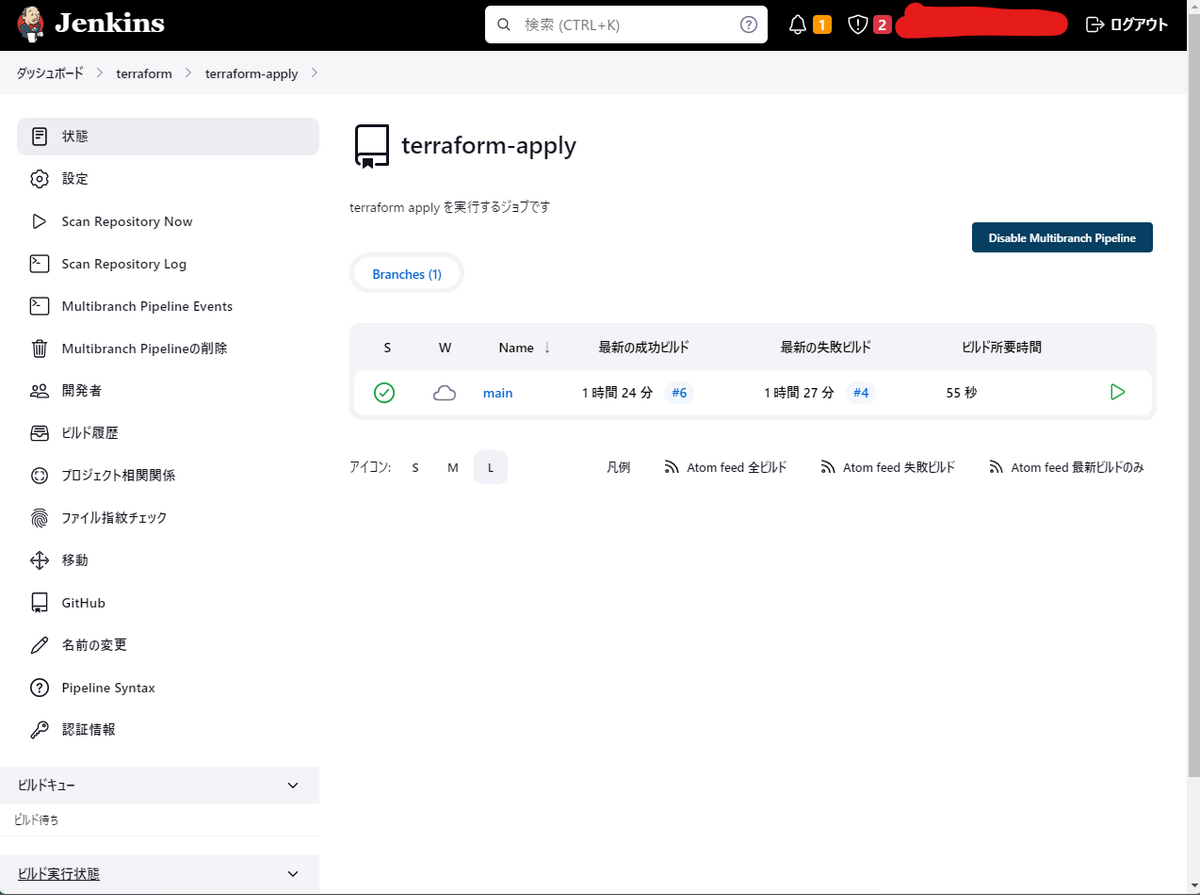The height and width of the screenshot is (895, 1200).
Task: Click the move arrows icon next to 移動
Action: (x=39, y=561)
